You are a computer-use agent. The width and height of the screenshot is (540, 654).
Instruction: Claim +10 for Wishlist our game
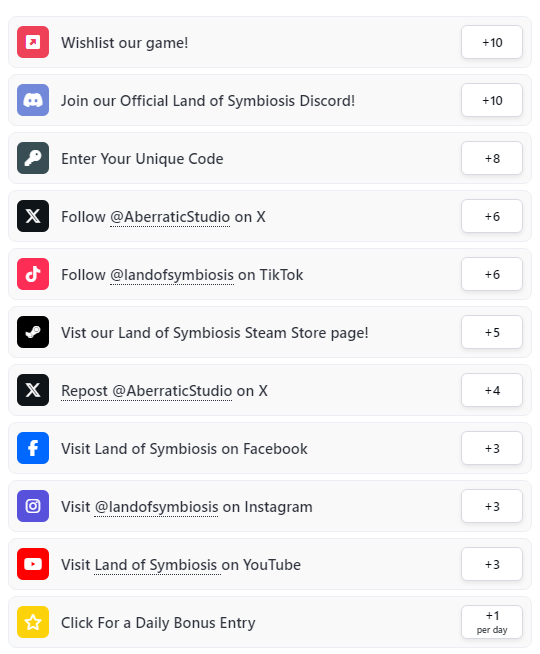492,42
